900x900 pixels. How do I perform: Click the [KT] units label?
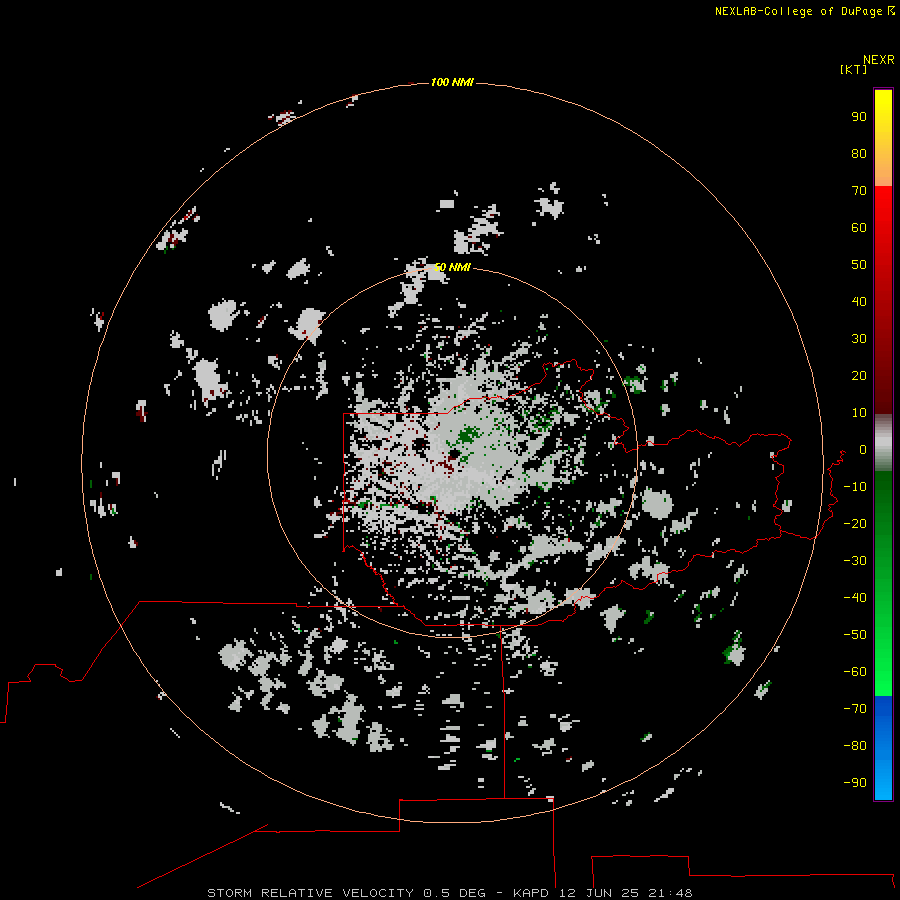854,69
